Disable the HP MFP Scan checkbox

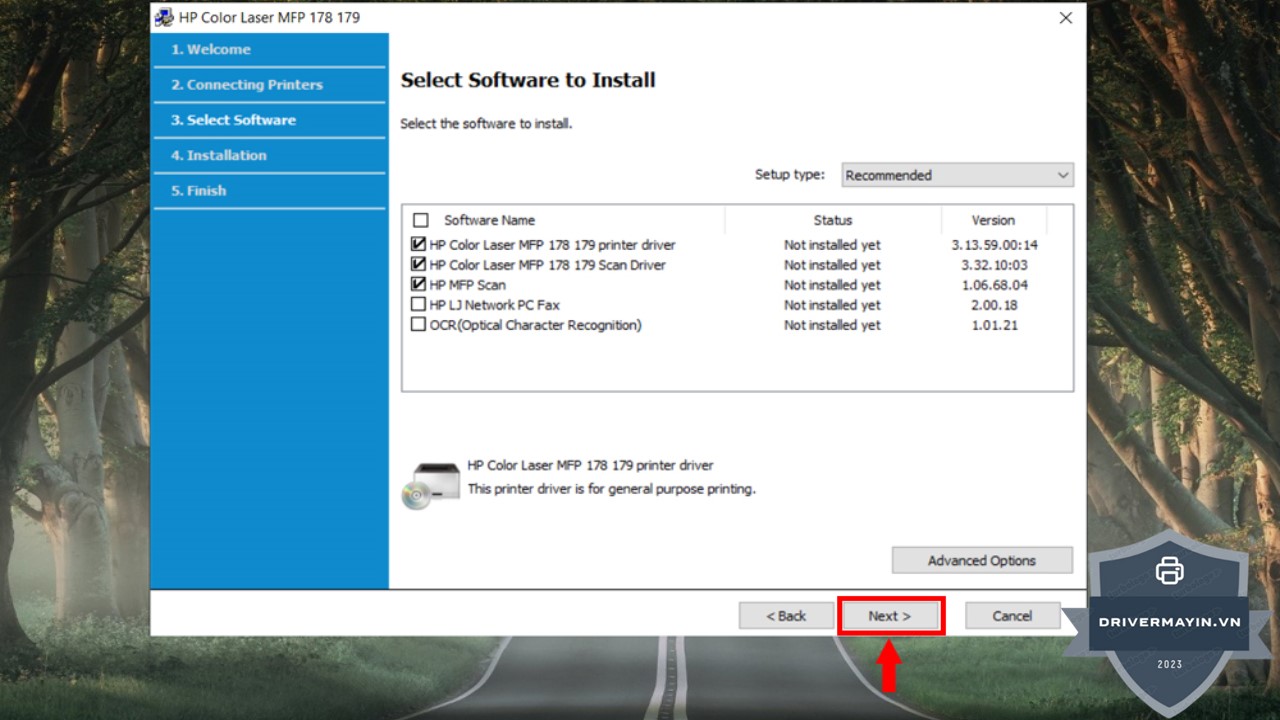coord(419,285)
